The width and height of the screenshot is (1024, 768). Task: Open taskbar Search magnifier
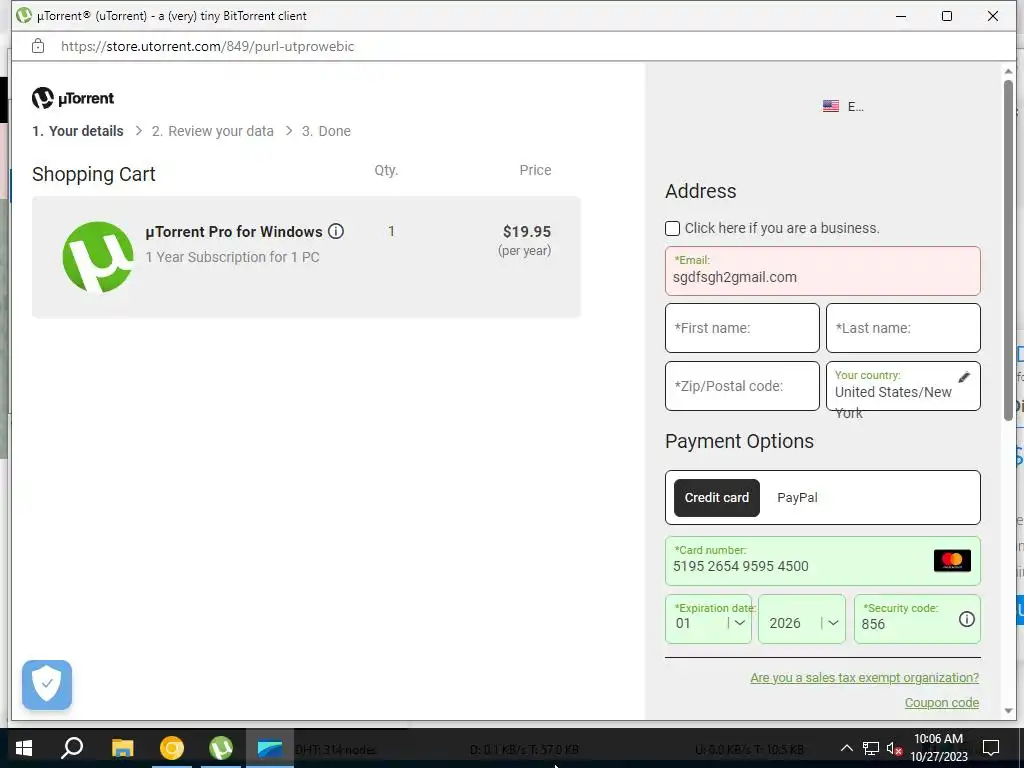(x=72, y=748)
